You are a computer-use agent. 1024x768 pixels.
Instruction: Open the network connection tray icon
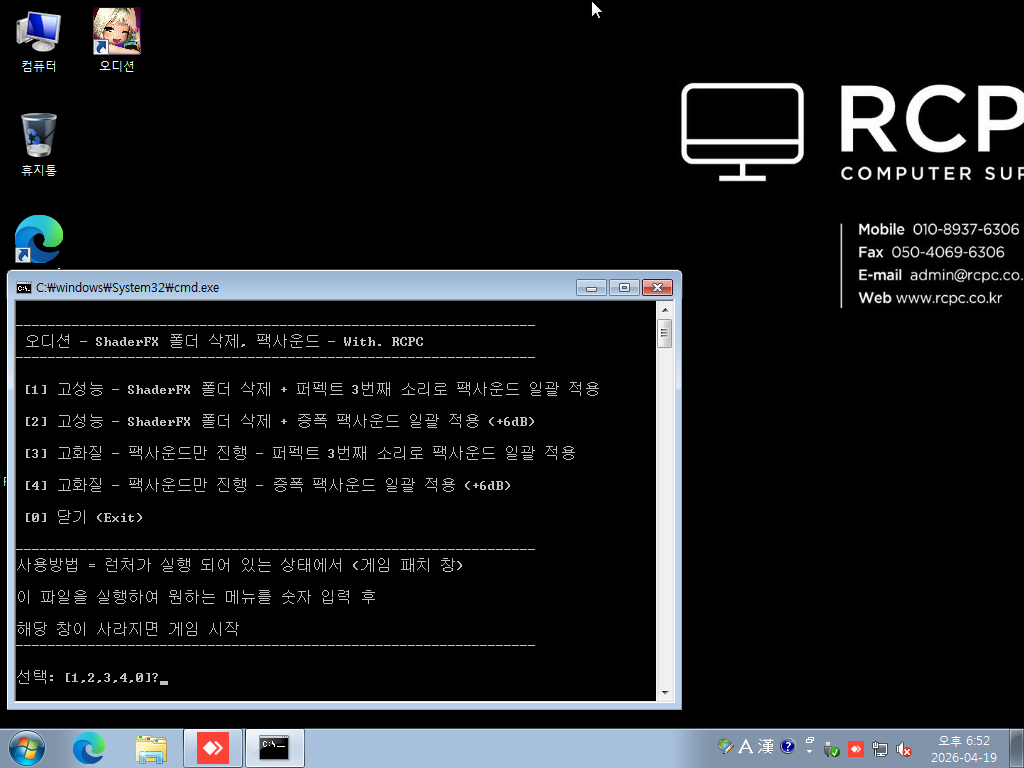click(x=880, y=749)
